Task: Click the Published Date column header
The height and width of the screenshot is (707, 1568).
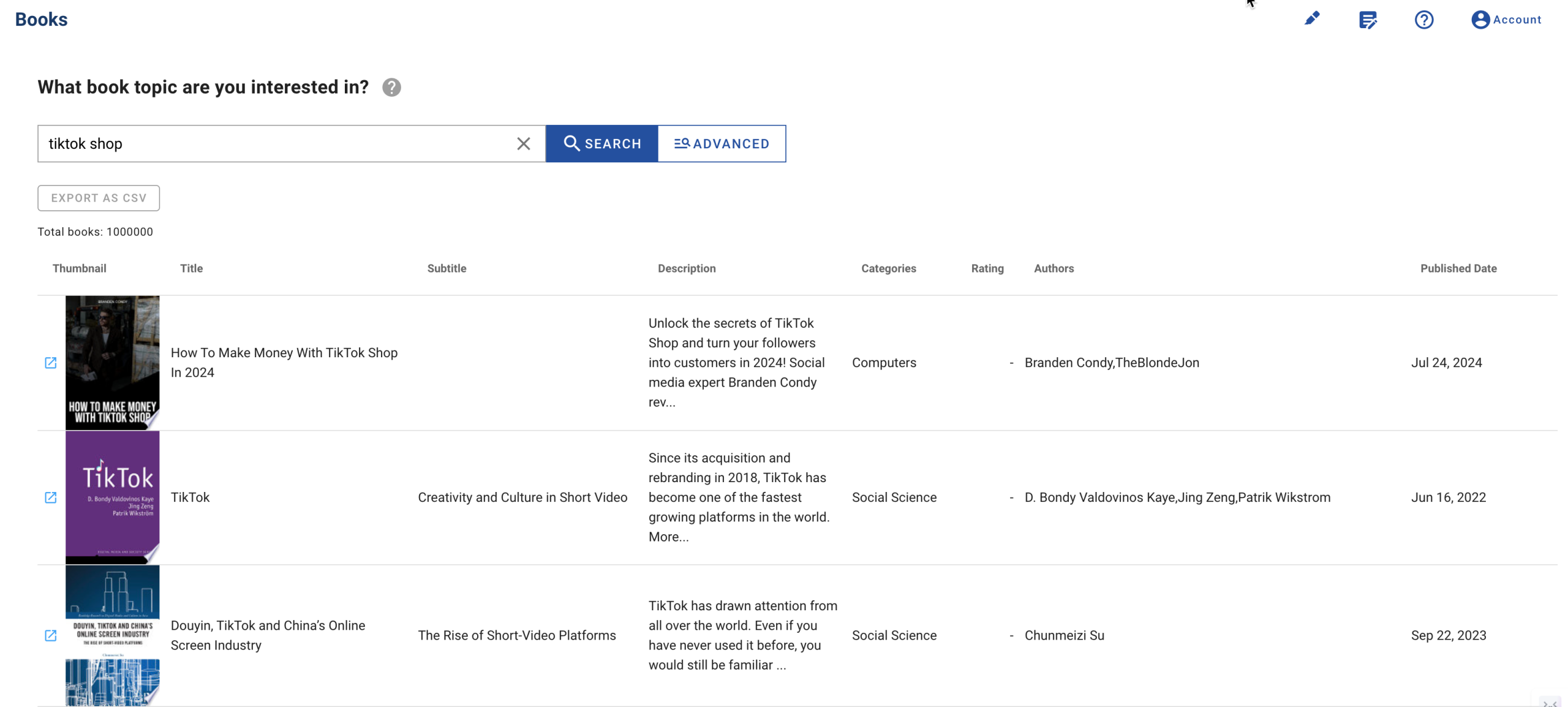Action: point(1458,268)
